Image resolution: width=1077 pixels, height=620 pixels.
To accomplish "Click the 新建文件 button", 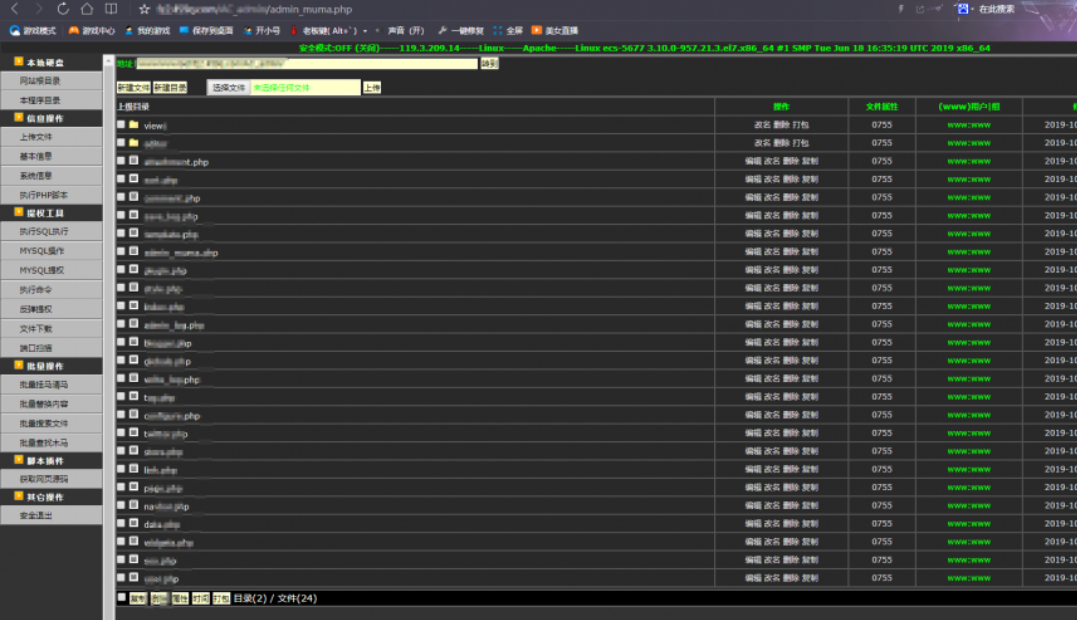I will click(x=133, y=88).
